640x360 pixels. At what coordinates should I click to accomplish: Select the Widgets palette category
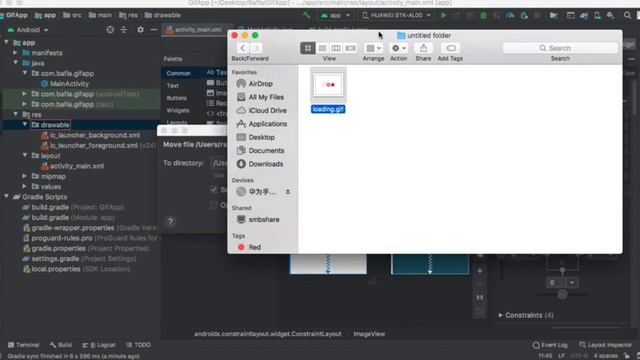pyautogui.click(x=178, y=110)
